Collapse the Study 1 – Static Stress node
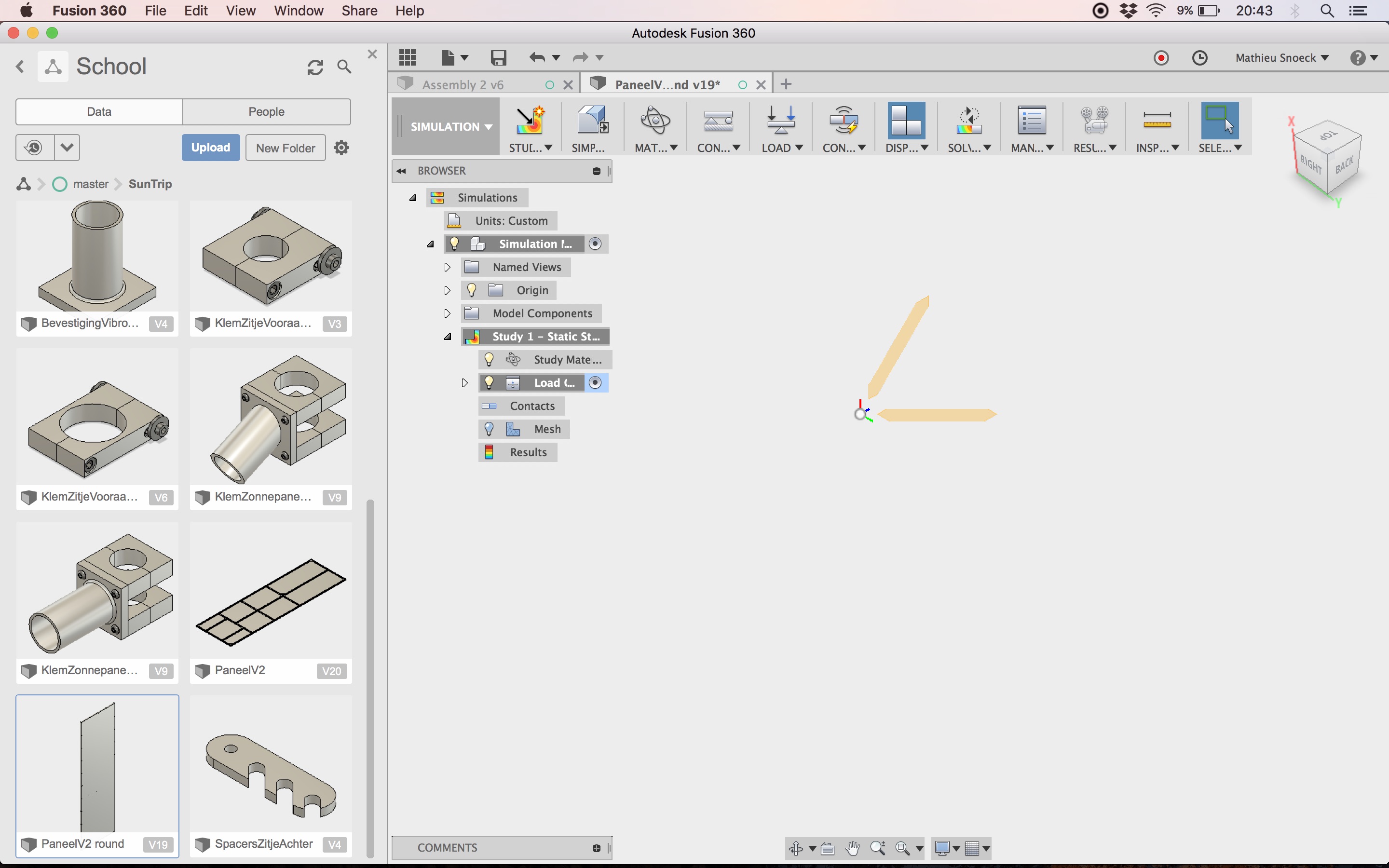The image size is (1389, 868). pos(447,337)
